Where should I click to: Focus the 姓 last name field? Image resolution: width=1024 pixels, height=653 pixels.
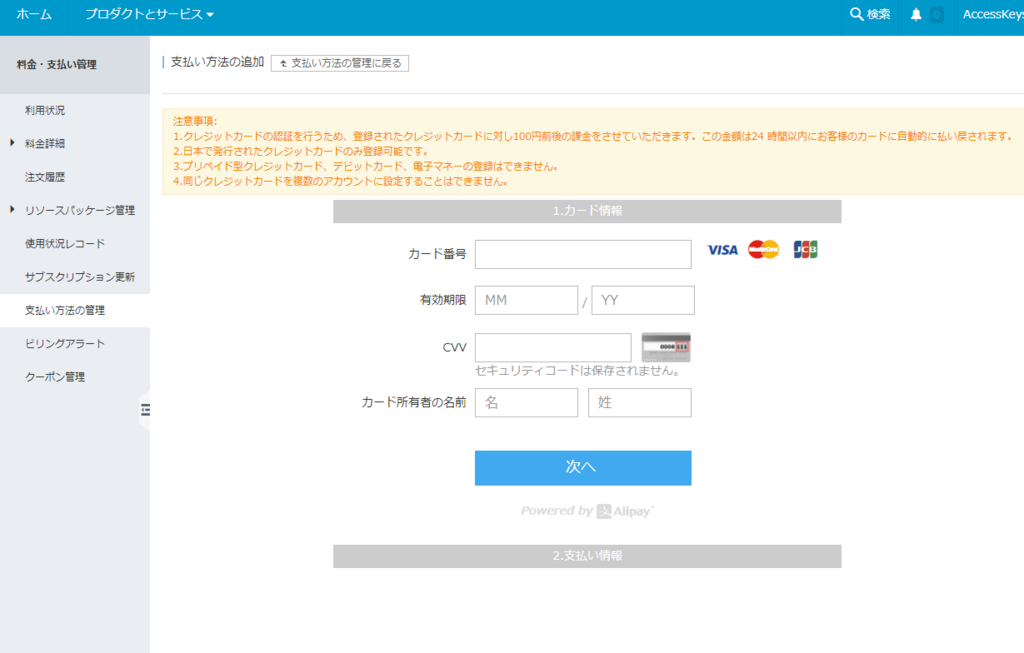[639, 403]
